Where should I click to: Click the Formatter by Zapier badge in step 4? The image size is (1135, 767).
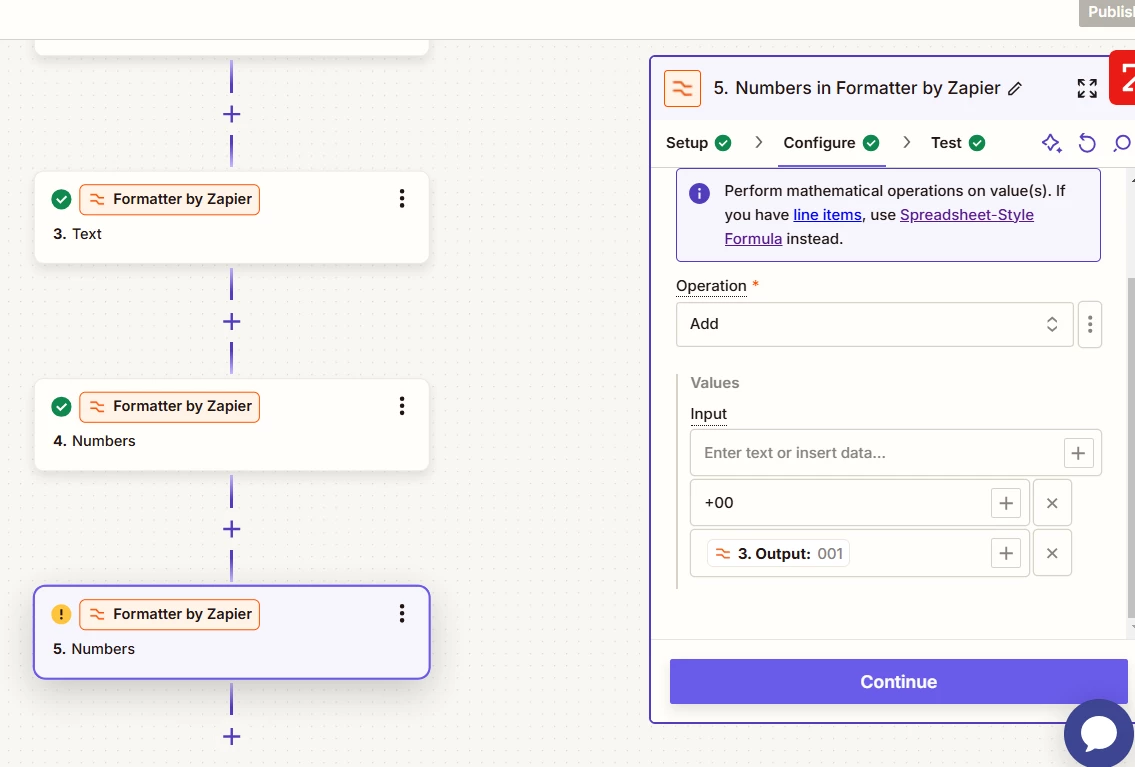(169, 407)
